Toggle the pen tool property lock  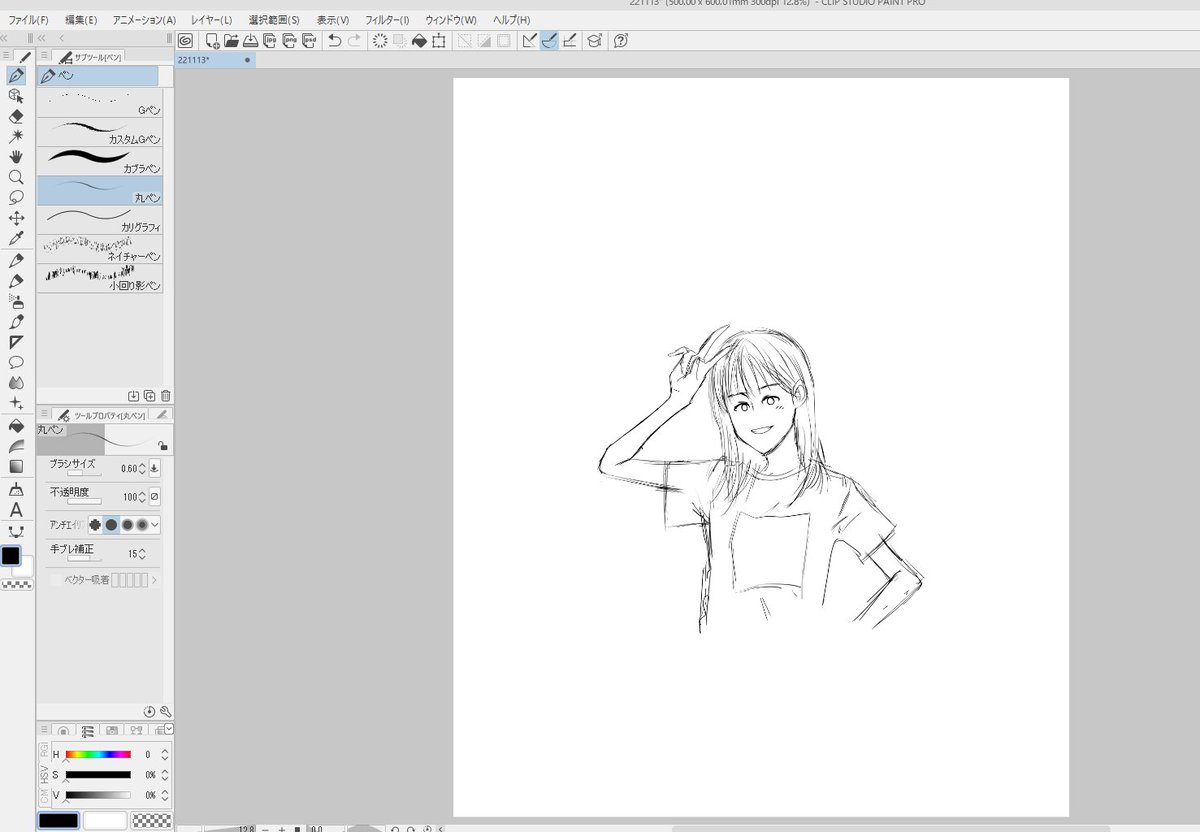pyautogui.click(x=162, y=446)
